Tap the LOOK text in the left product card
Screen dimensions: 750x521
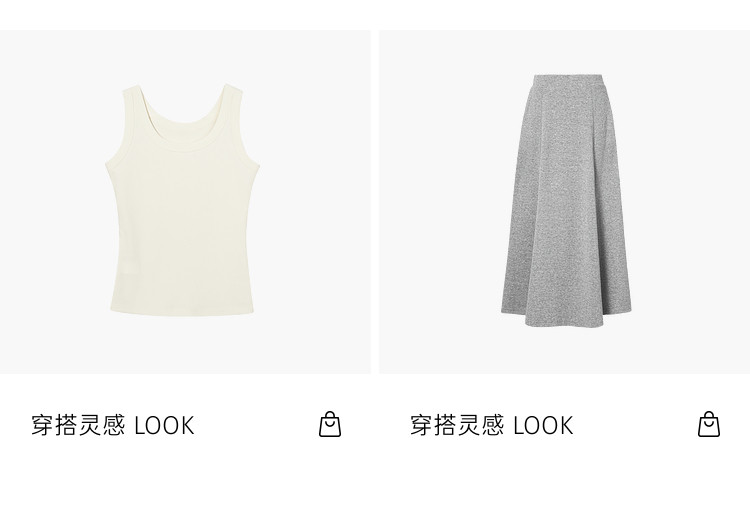pos(165,425)
